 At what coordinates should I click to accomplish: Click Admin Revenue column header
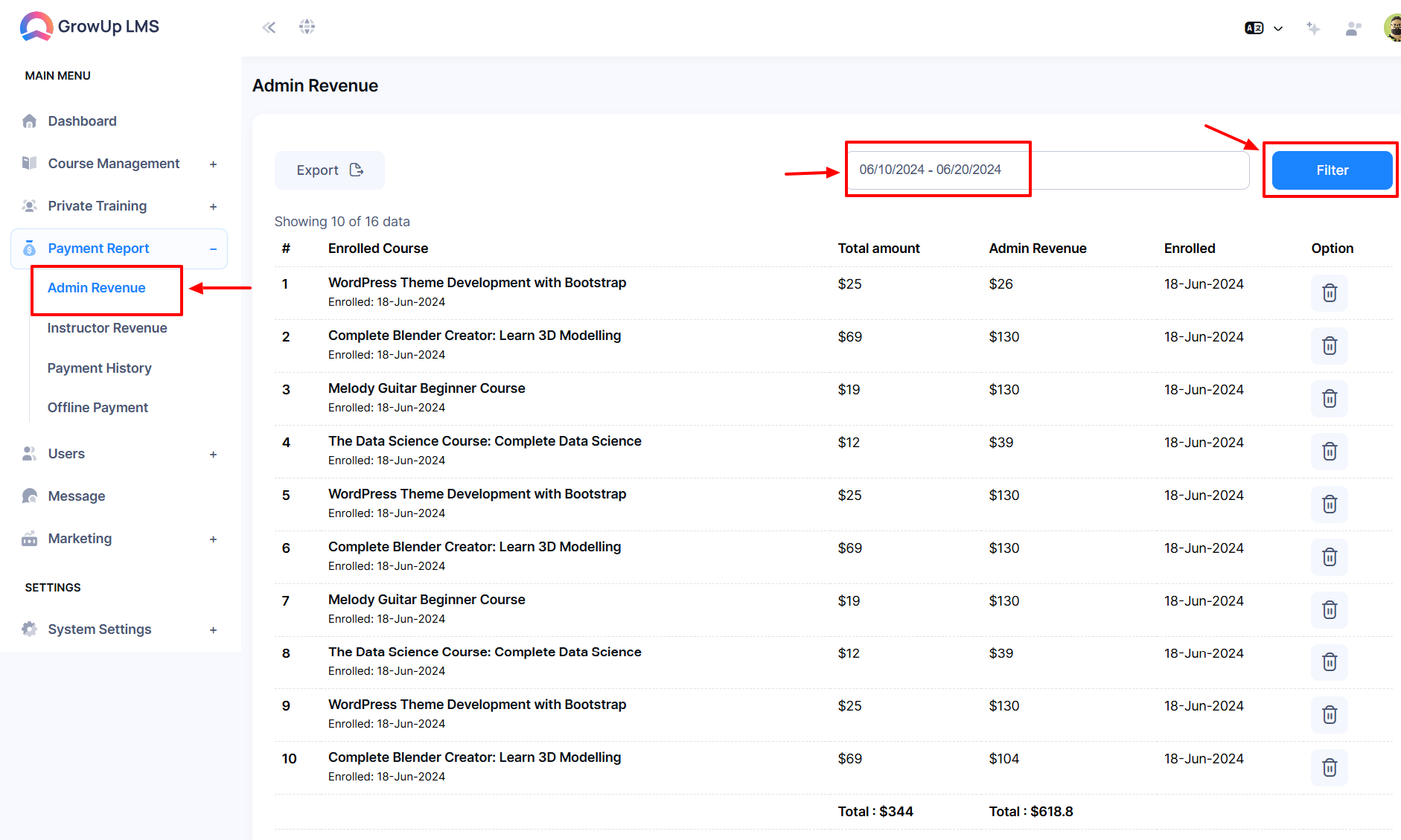pos(1038,249)
